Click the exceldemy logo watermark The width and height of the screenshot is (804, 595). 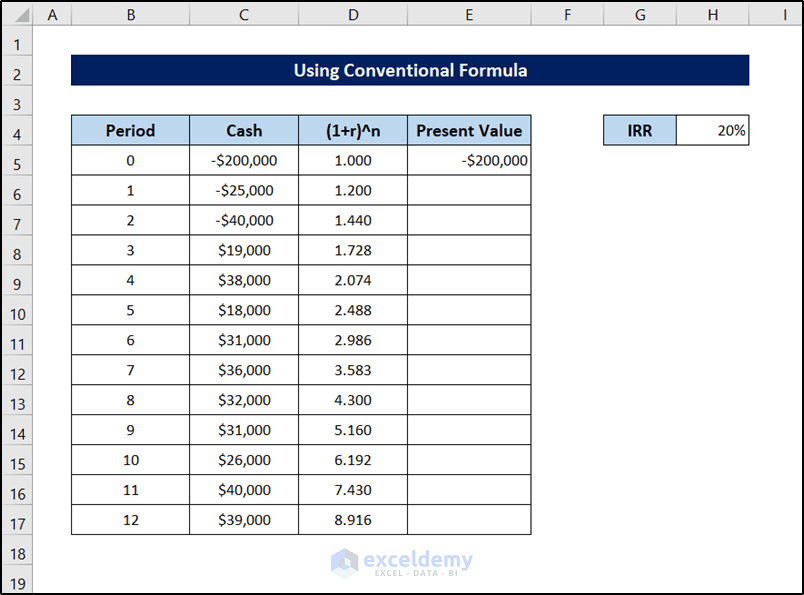click(x=402, y=563)
